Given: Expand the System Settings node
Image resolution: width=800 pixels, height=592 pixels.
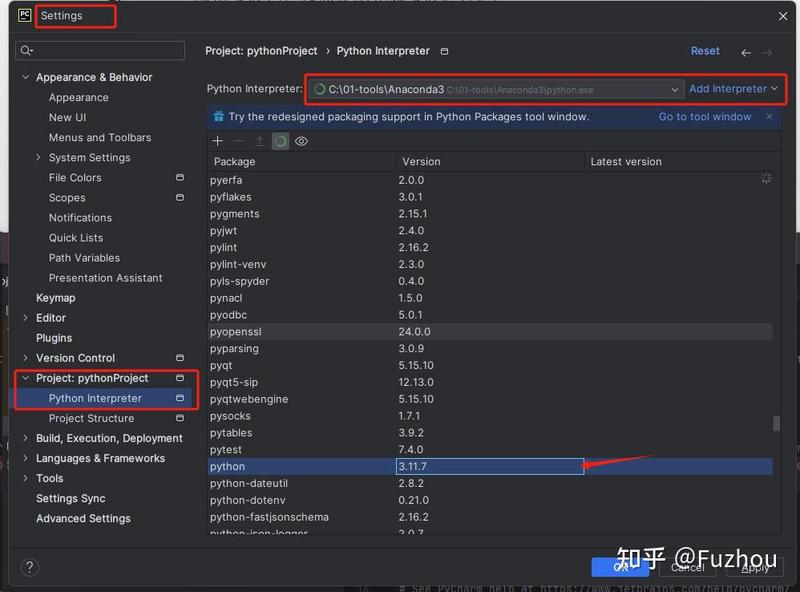Looking at the screenshot, I should tap(38, 158).
